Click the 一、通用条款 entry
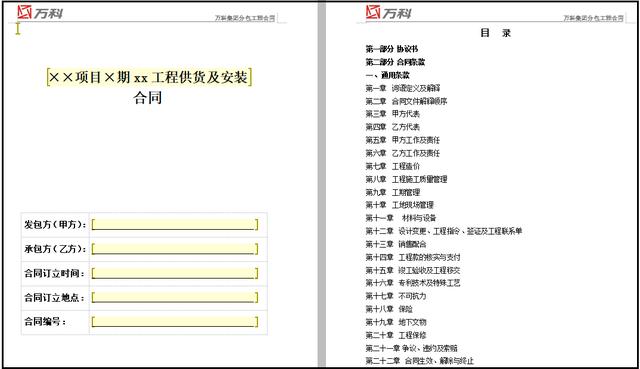The image size is (640, 369). point(387,75)
